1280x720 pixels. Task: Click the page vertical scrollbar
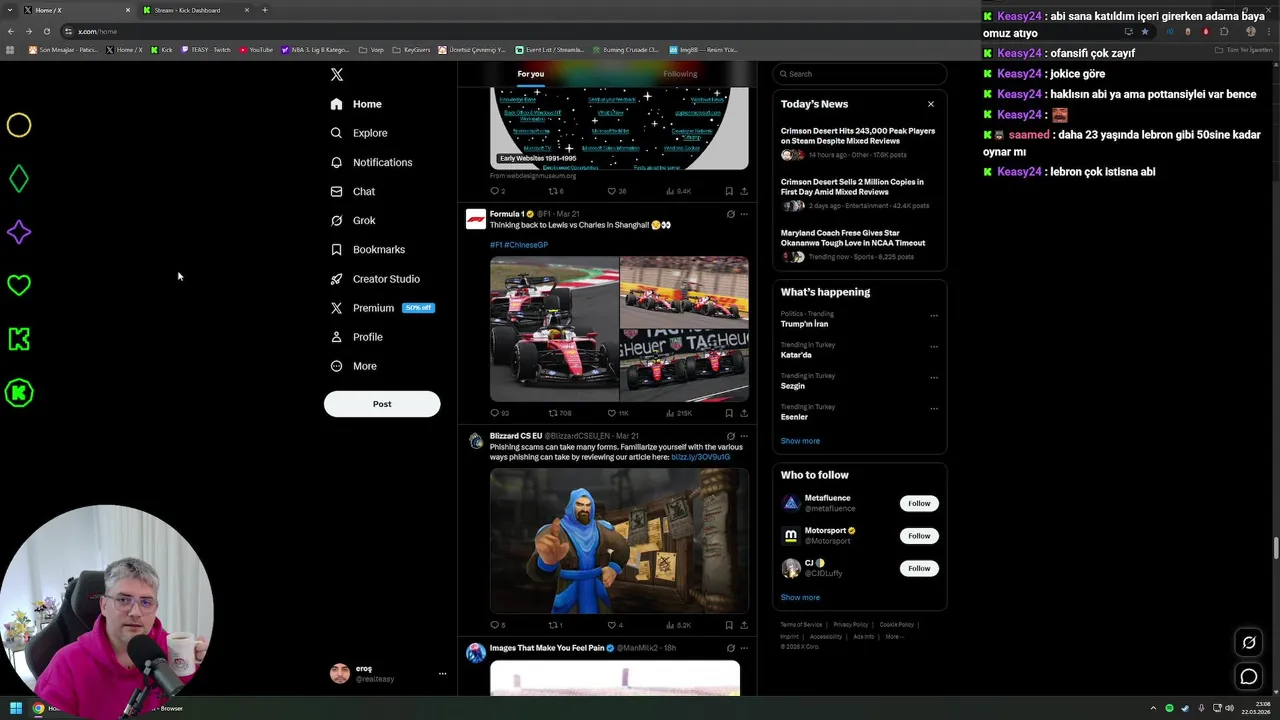[x=1275, y=549]
